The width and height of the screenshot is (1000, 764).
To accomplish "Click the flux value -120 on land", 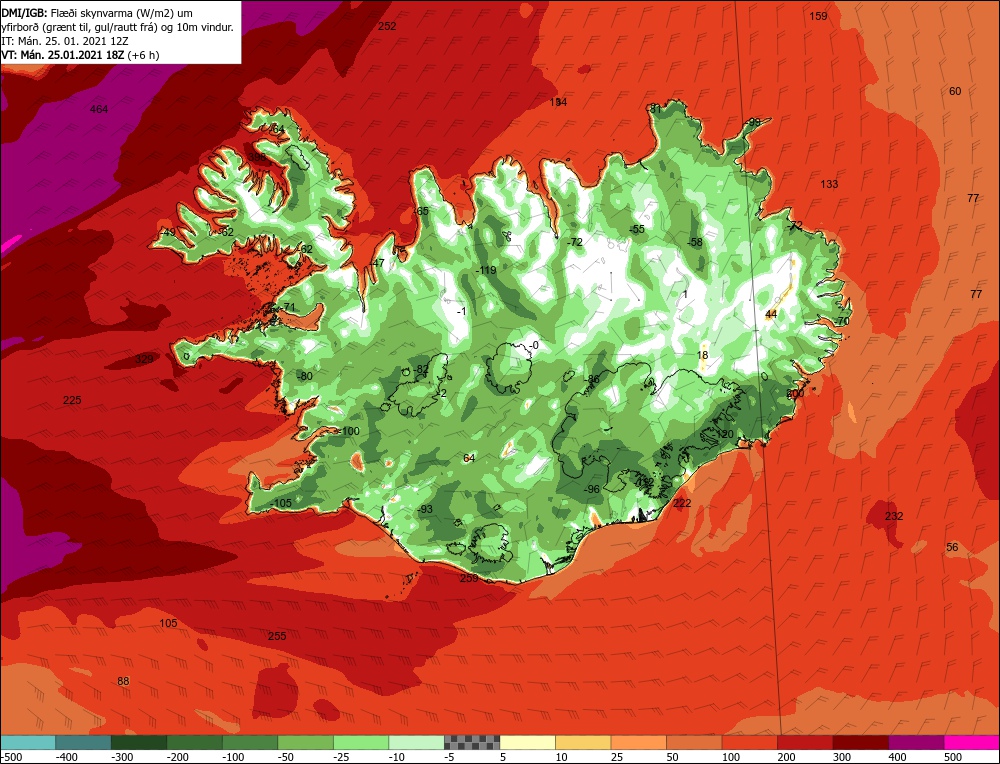I will [x=724, y=434].
